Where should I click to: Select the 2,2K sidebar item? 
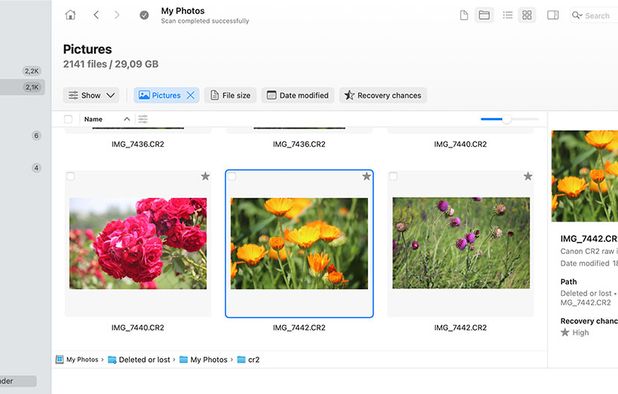[x=32, y=71]
